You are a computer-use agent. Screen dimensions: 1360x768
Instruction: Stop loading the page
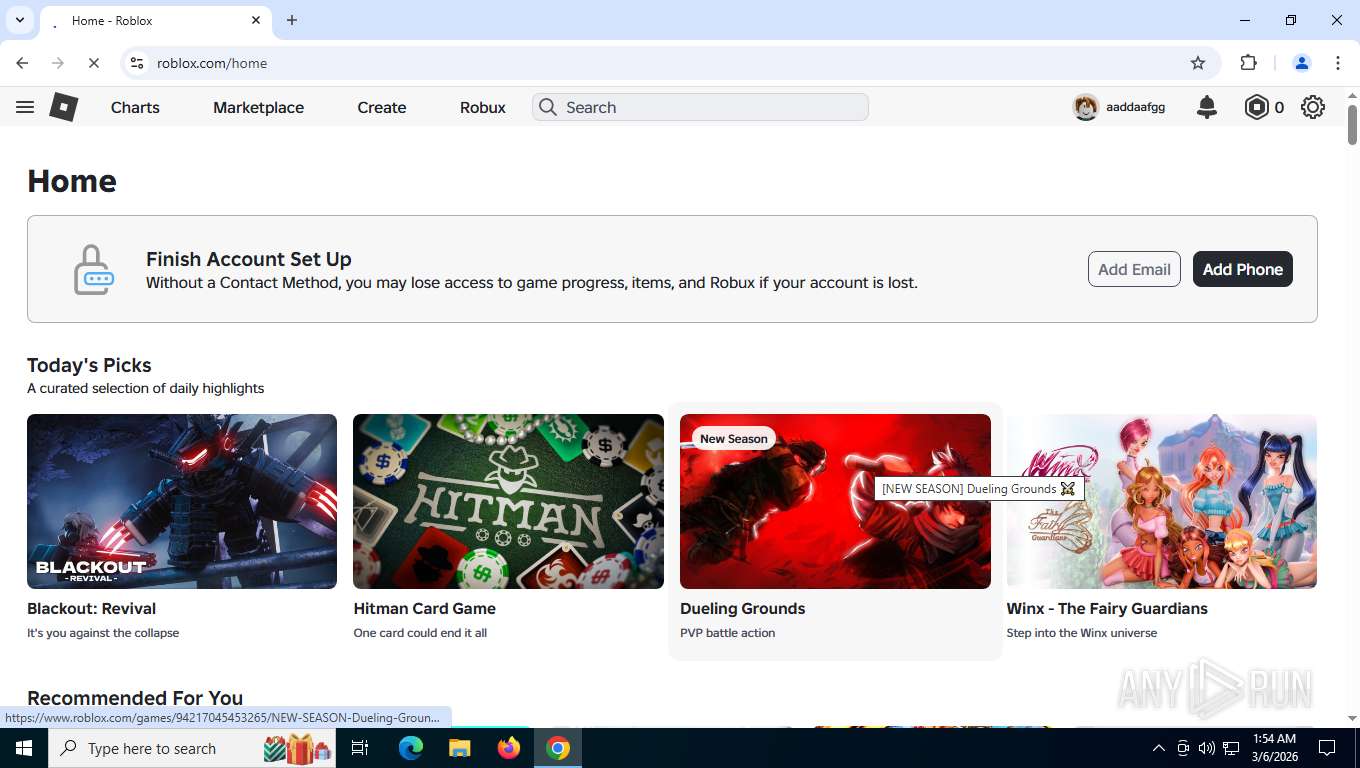93,63
